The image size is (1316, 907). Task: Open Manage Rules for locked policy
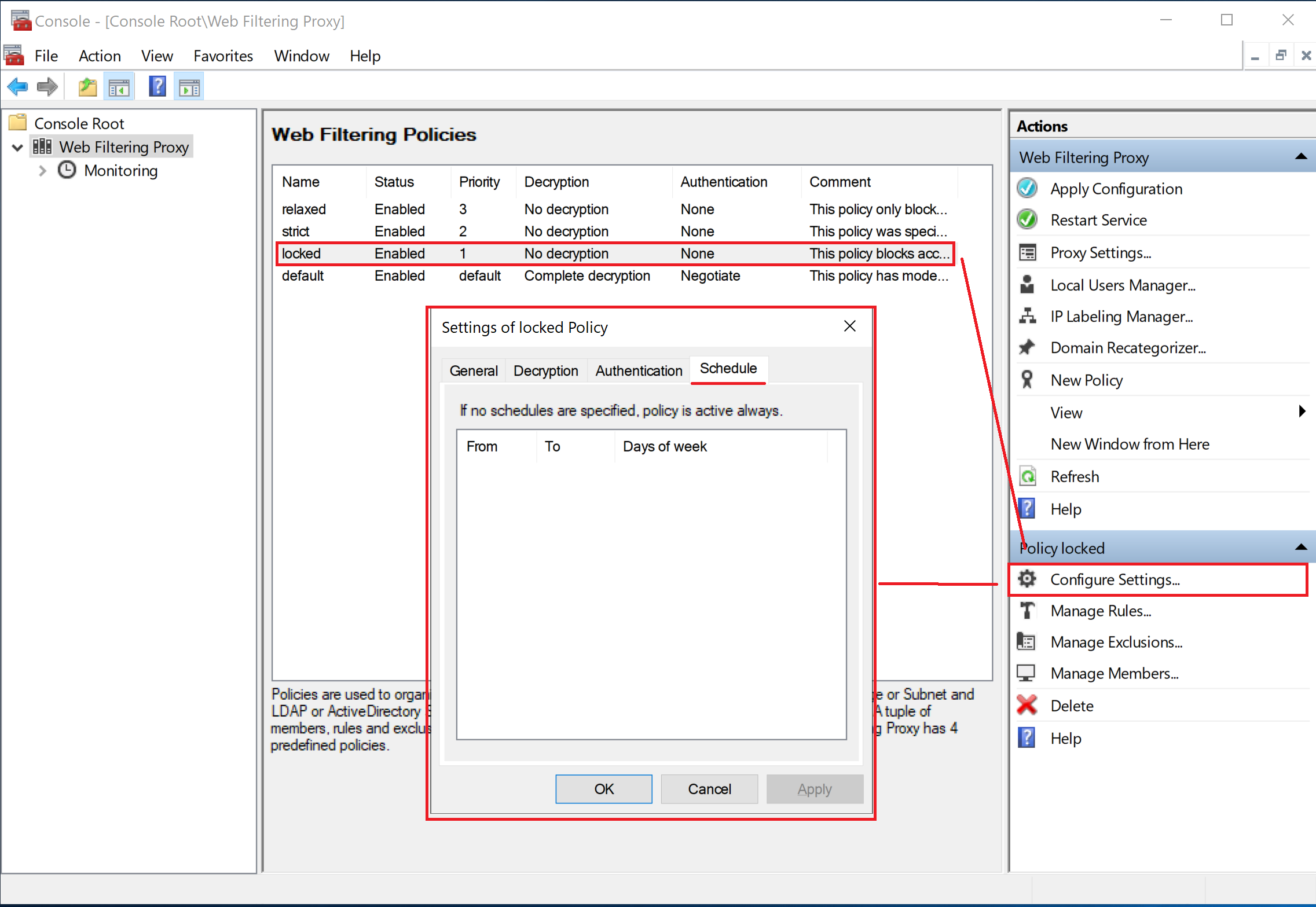[1101, 611]
